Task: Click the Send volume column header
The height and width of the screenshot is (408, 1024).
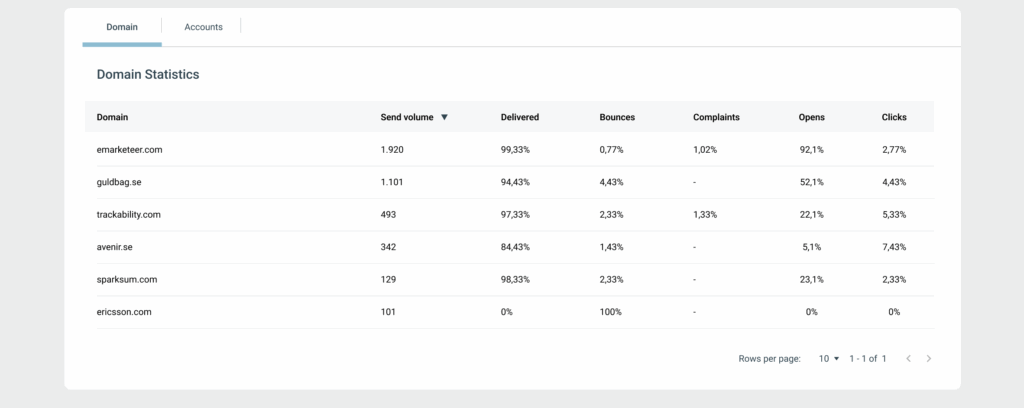Action: (407, 117)
